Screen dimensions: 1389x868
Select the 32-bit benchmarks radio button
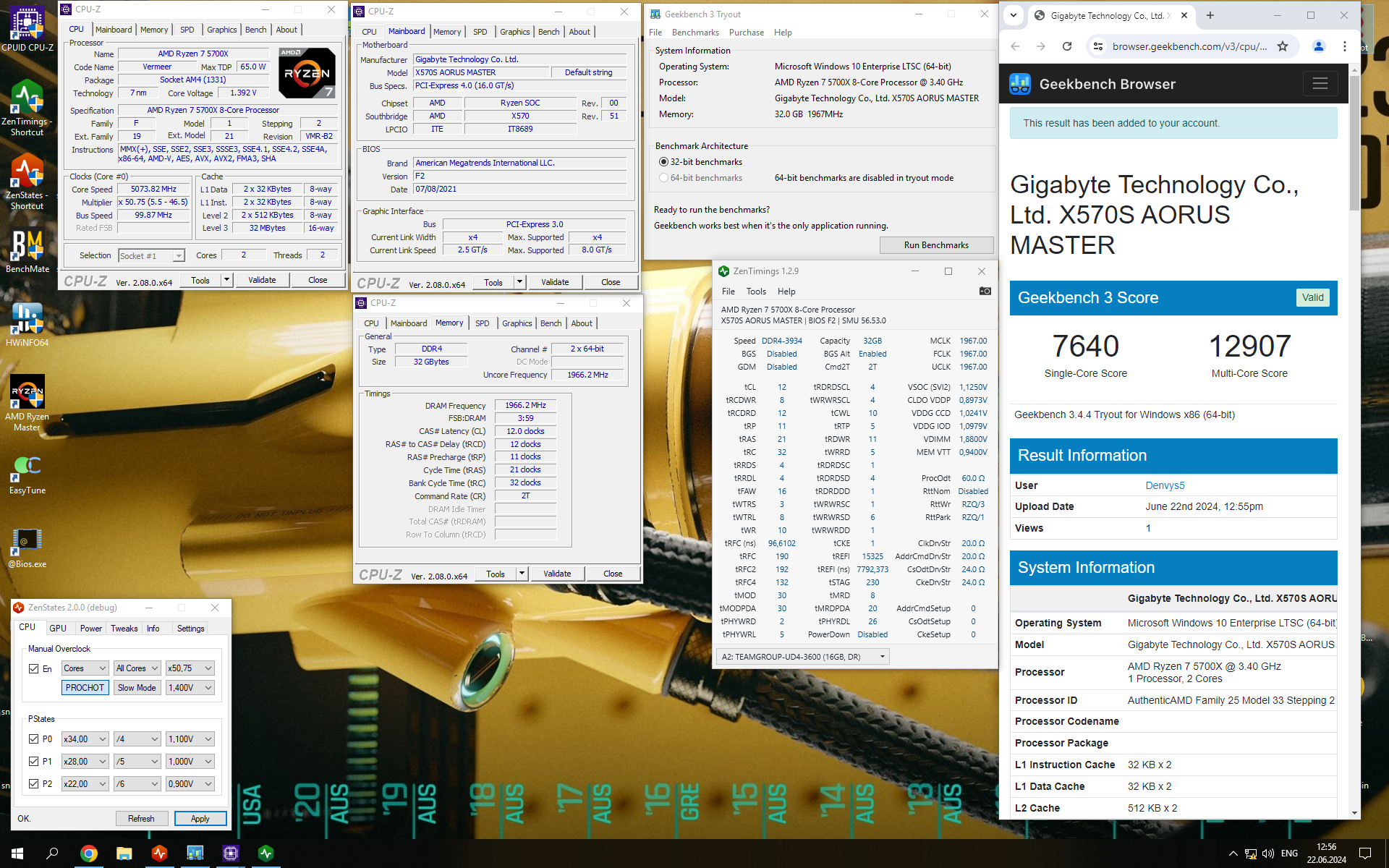(663, 162)
